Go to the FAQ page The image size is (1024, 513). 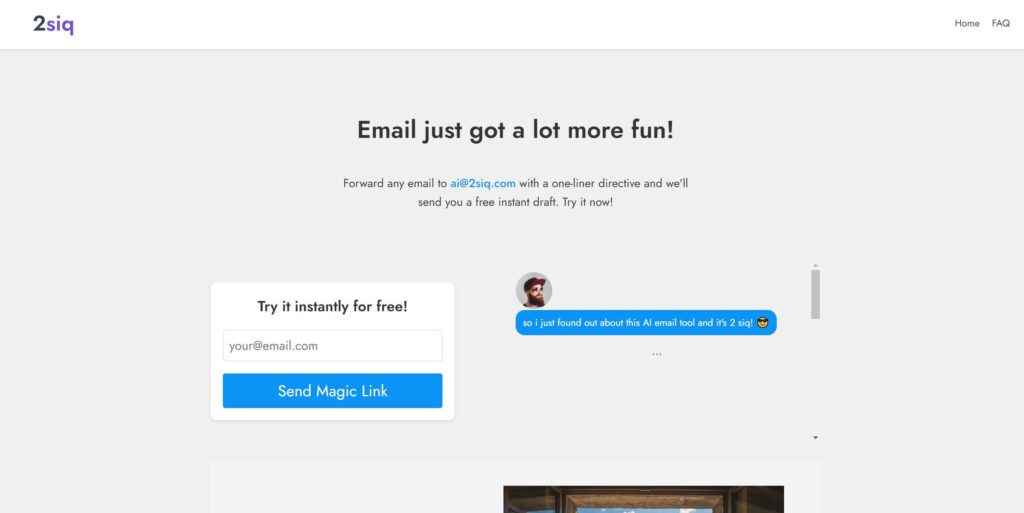tap(1000, 23)
